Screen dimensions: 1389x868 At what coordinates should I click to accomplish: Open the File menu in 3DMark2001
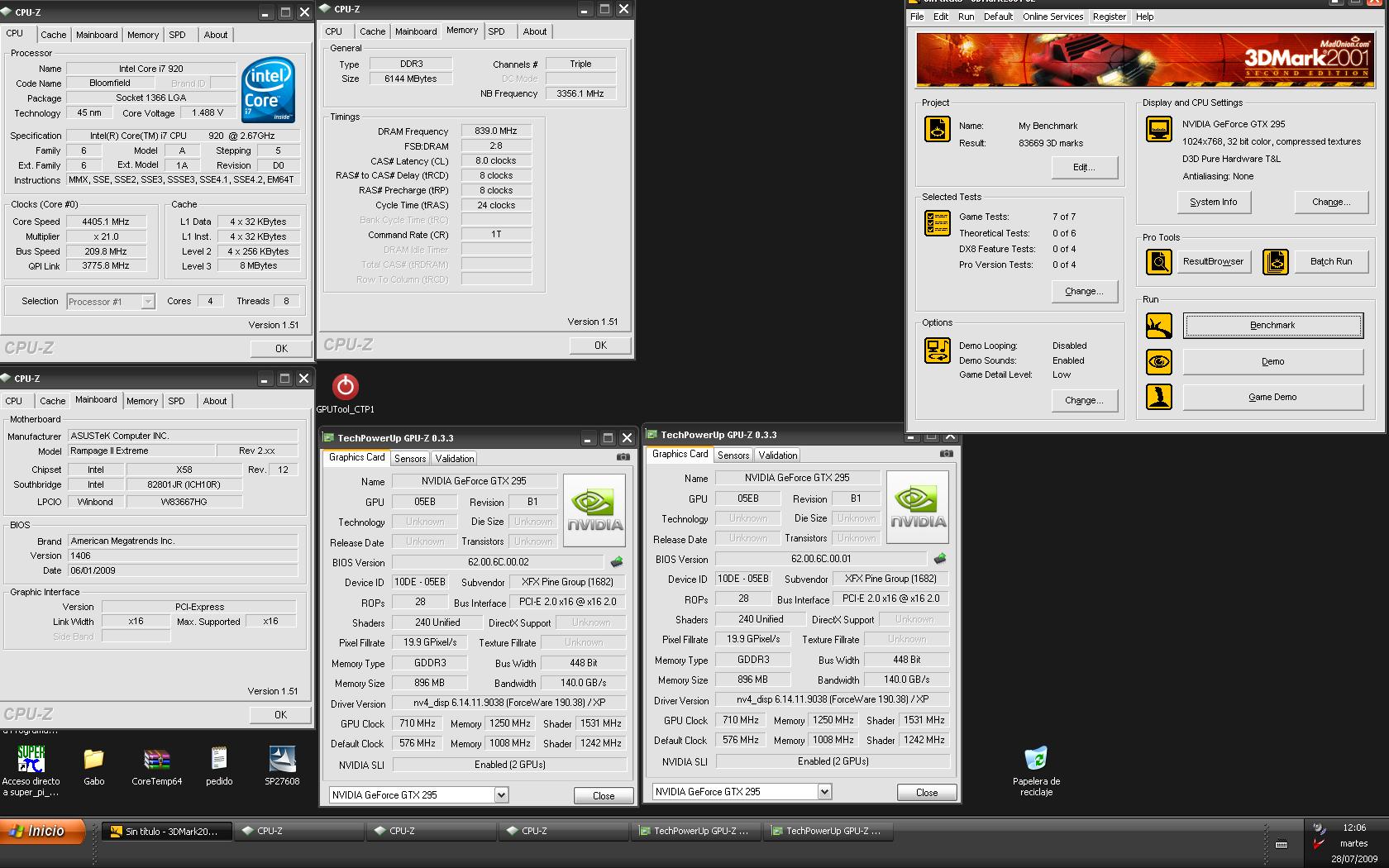(917, 17)
